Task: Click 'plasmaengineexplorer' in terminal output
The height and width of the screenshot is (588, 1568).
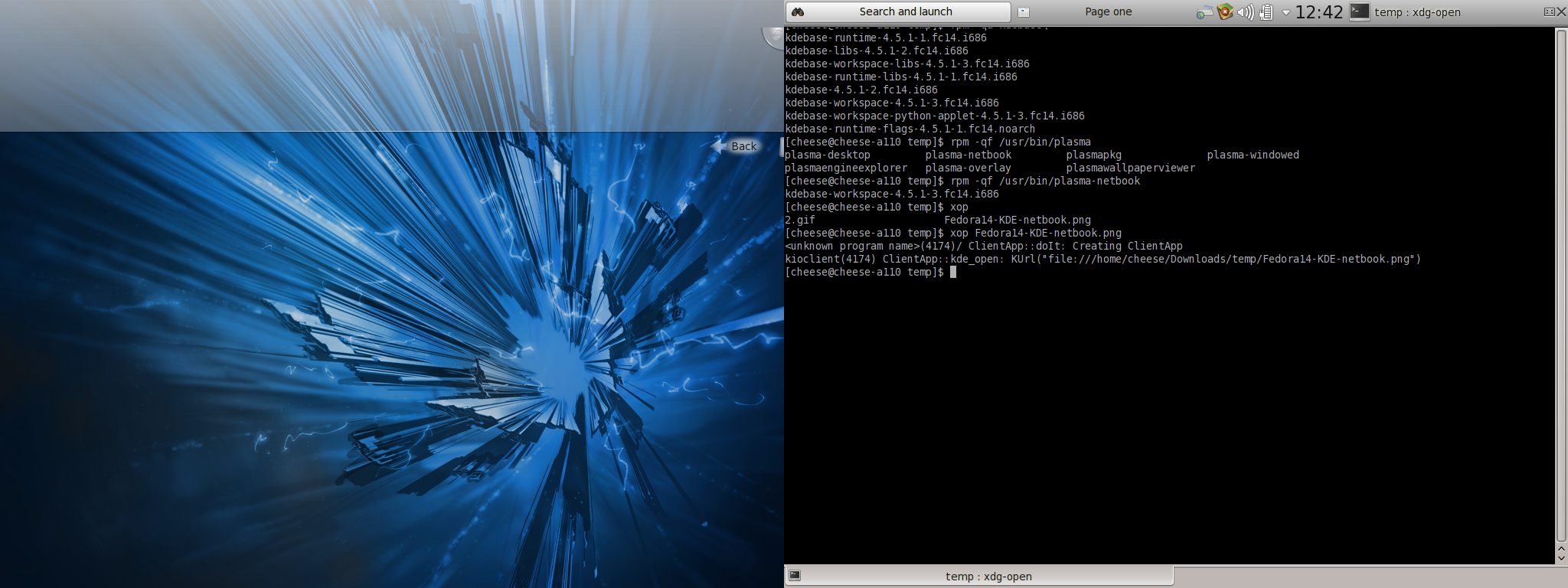Action: click(846, 168)
